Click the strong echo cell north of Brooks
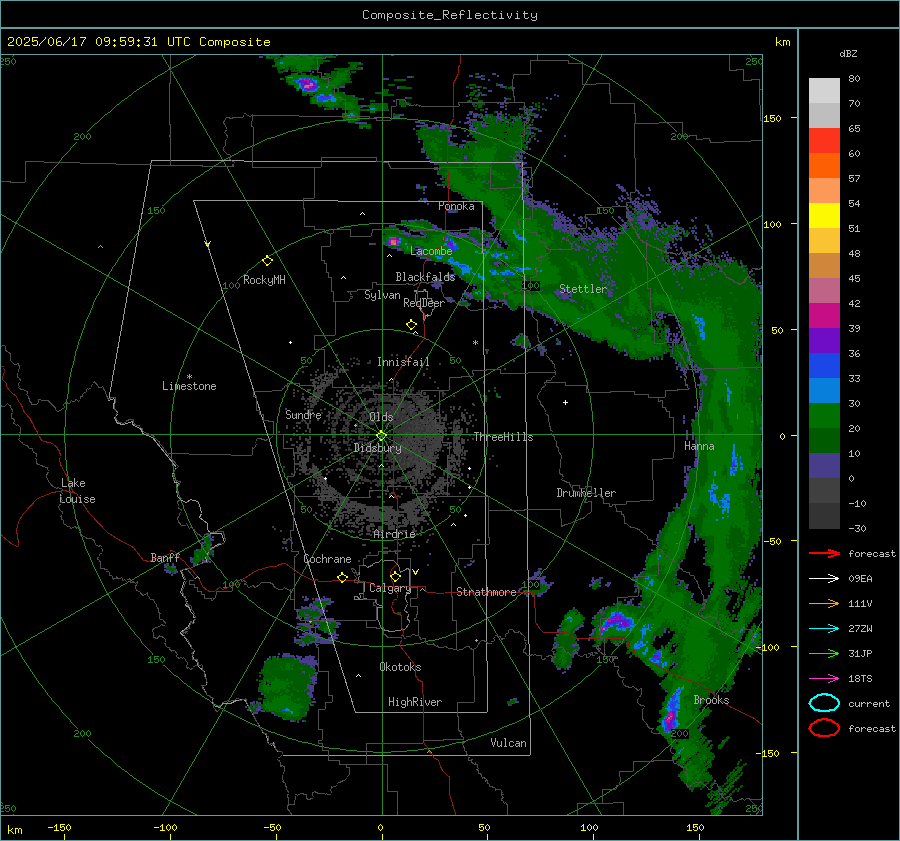 tap(617, 621)
